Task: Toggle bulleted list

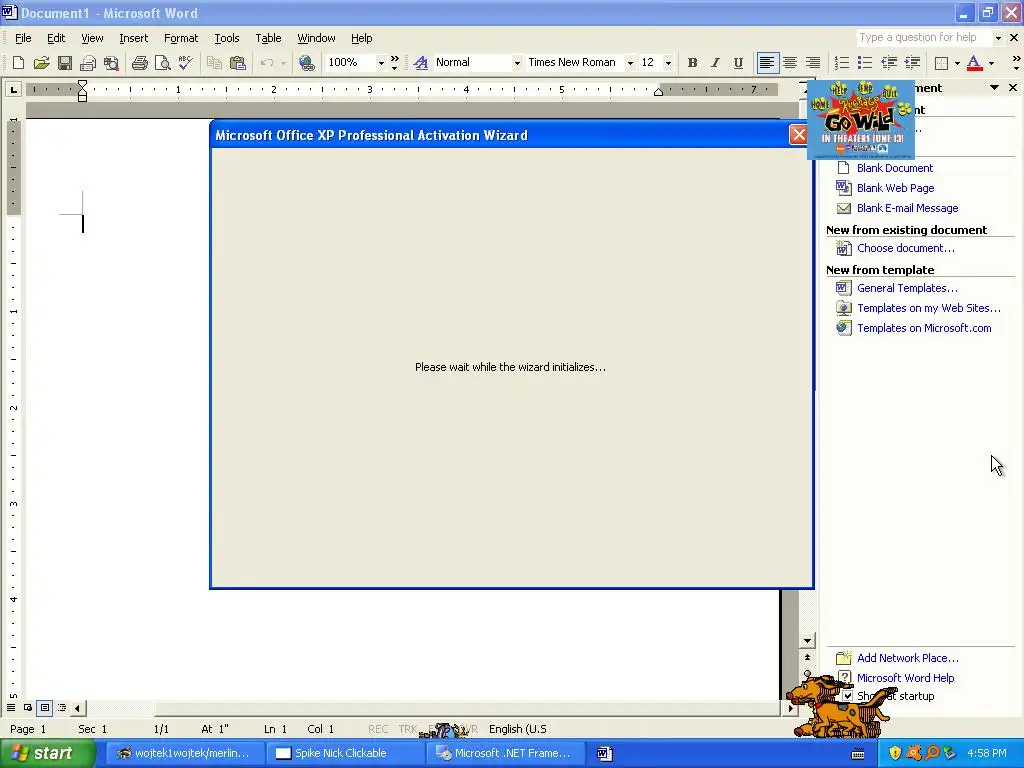Action: point(865,63)
